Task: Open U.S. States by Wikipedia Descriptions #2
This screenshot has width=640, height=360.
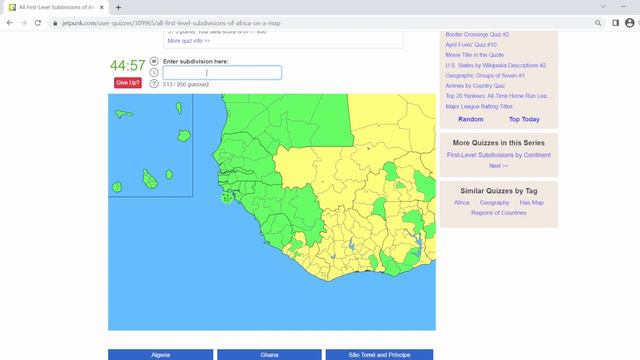Action: coord(496,65)
